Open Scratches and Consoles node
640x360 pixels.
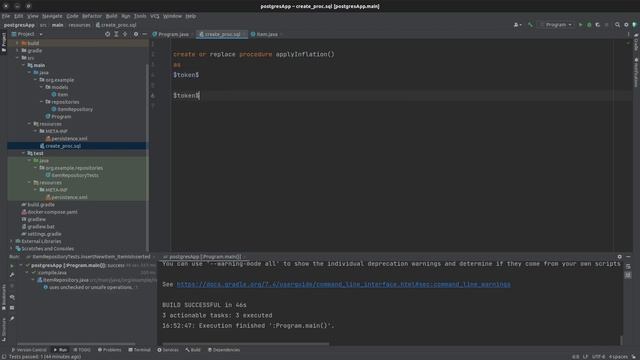[44, 249]
